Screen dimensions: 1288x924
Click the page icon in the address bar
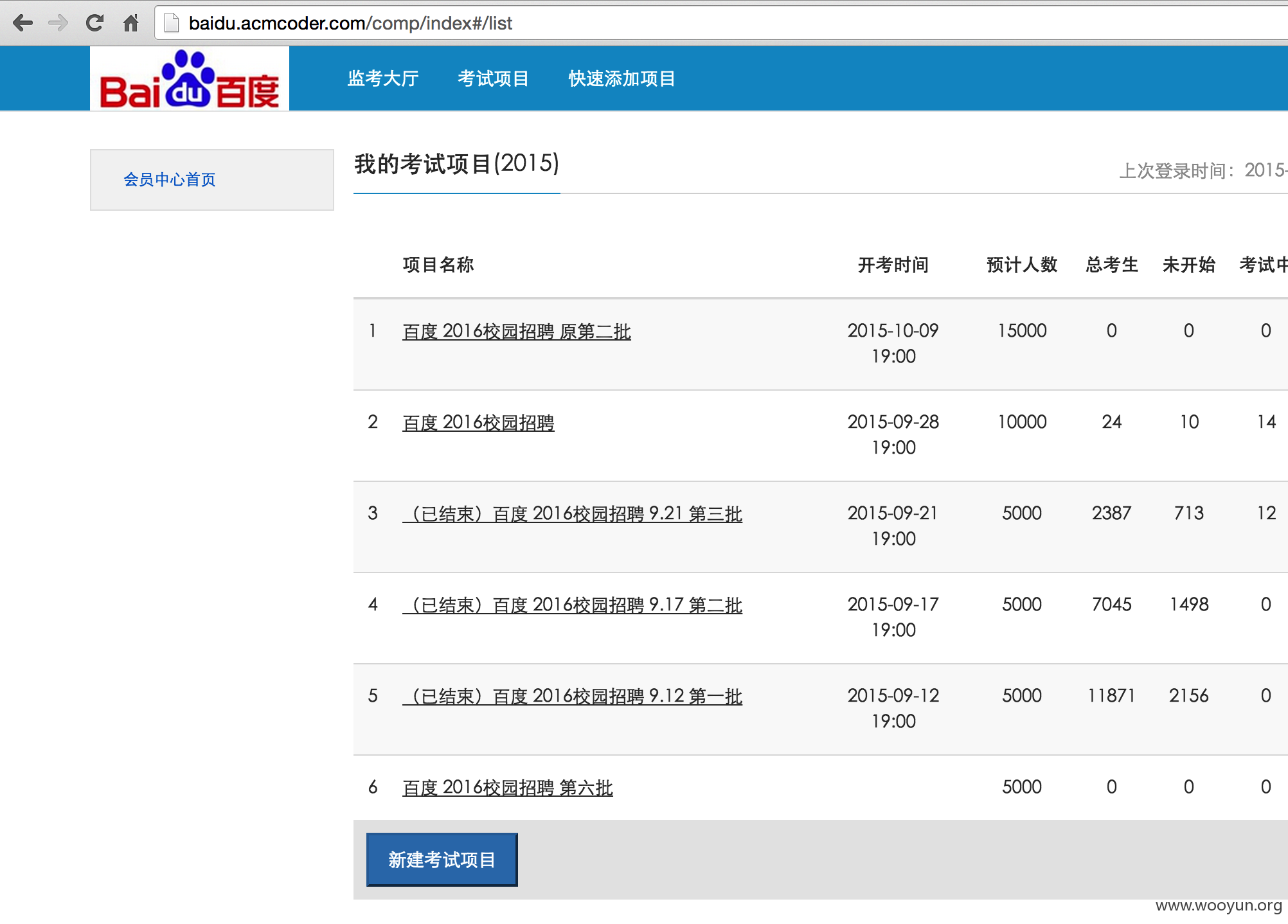[172, 23]
